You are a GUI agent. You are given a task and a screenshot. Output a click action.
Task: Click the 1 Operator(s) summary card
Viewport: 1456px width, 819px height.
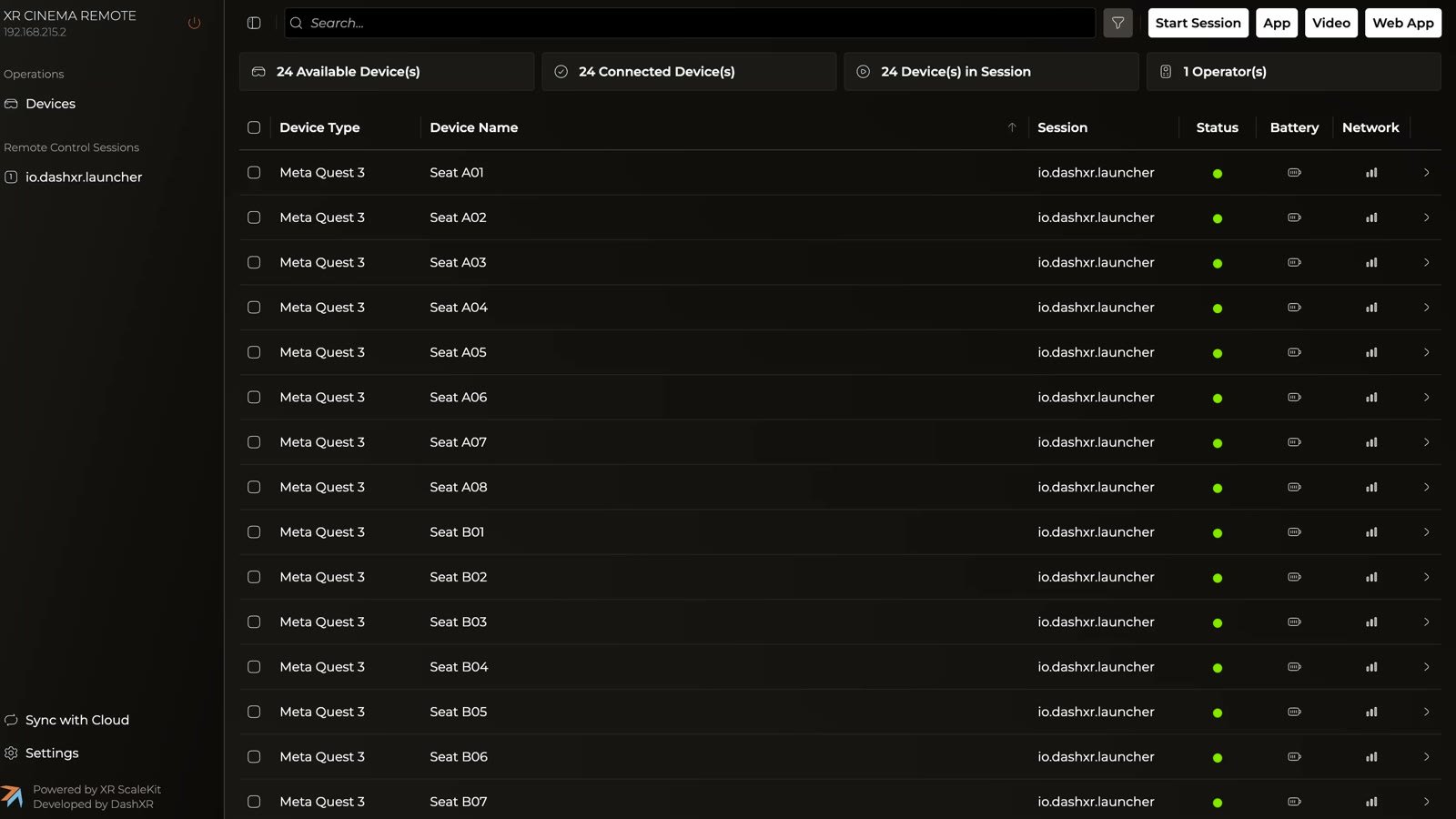pyautogui.click(x=1293, y=72)
